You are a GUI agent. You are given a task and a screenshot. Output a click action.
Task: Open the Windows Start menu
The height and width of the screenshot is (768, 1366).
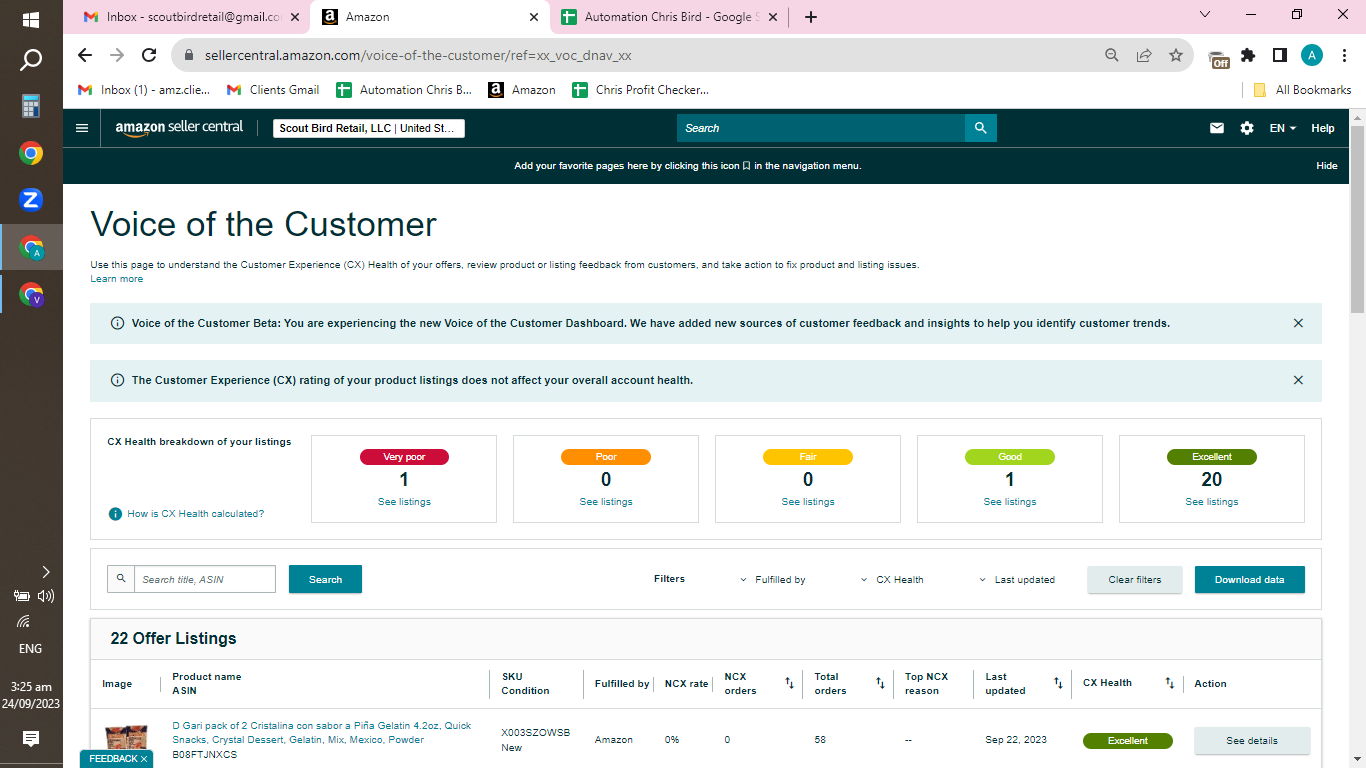[31, 19]
